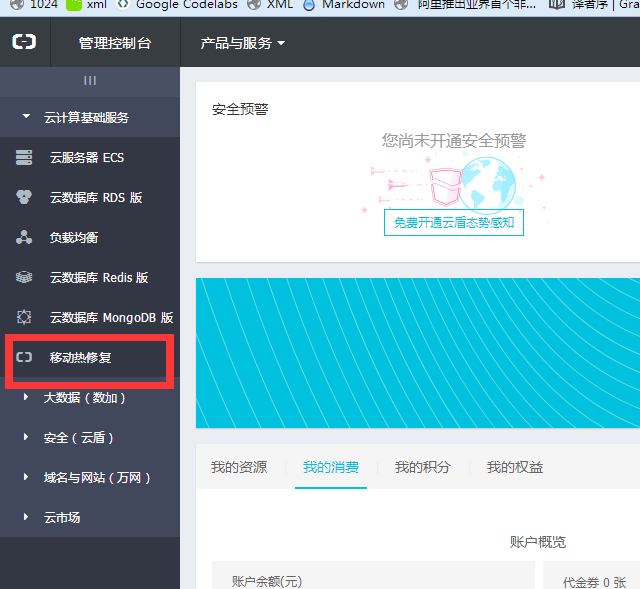The height and width of the screenshot is (589, 640).
Task: Click the 云数据库 Redis 版 icon
Action: pyautogui.click(x=24, y=277)
